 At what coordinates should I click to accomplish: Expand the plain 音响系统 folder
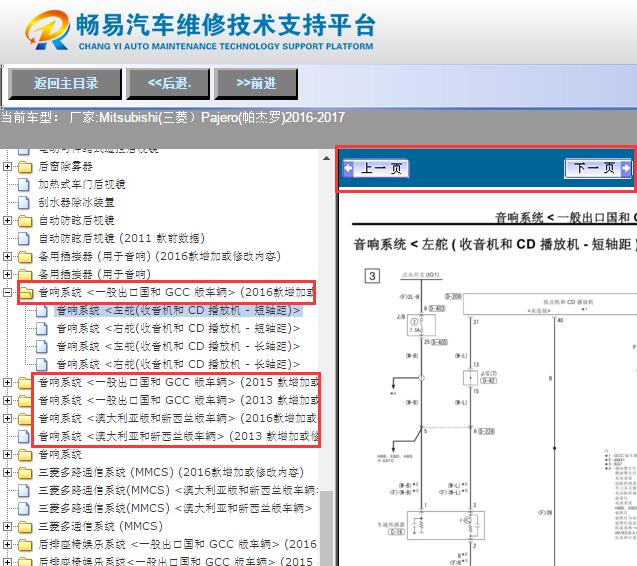(x=7, y=454)
